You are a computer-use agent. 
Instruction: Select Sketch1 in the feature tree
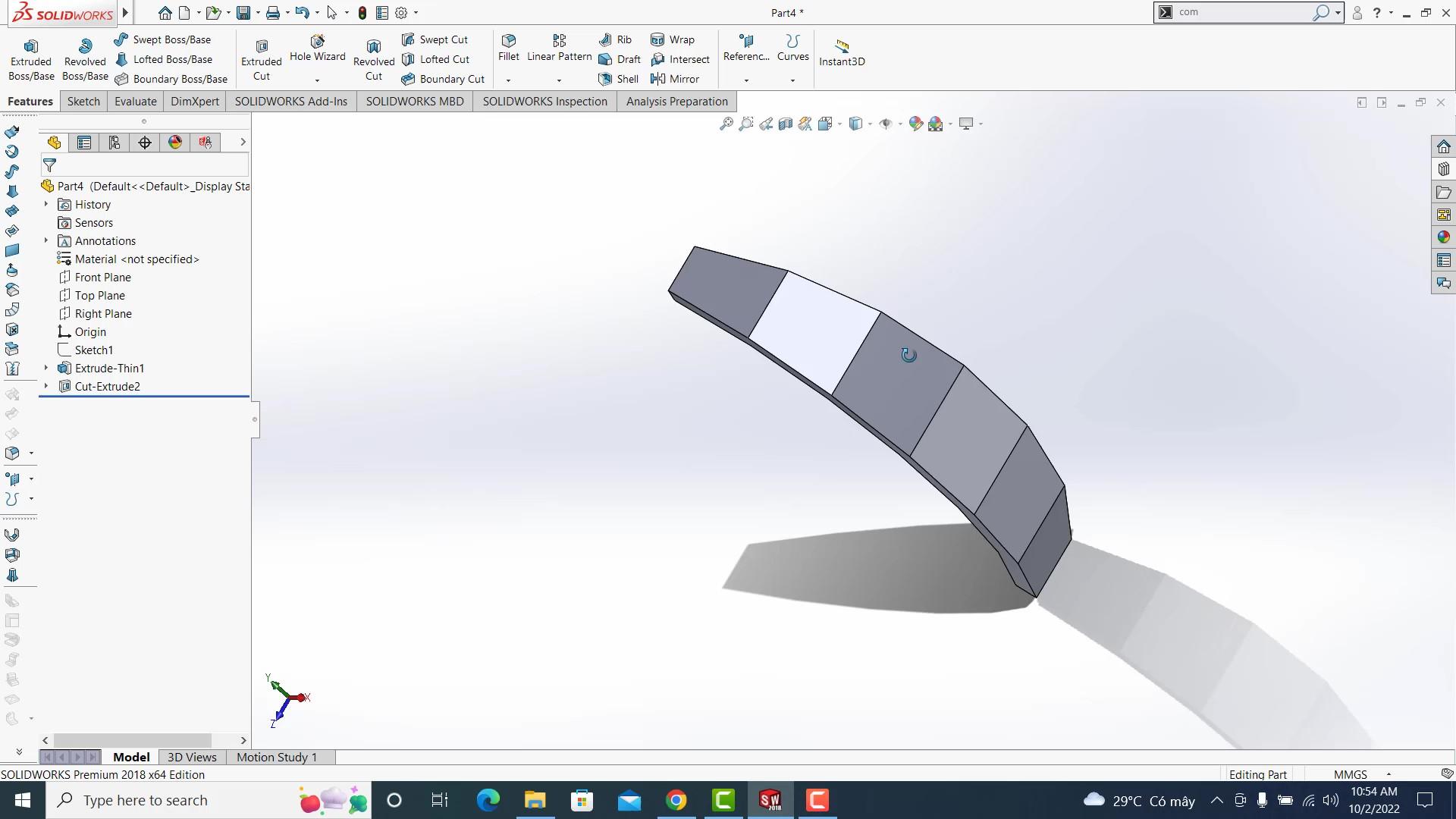point(94,350)
